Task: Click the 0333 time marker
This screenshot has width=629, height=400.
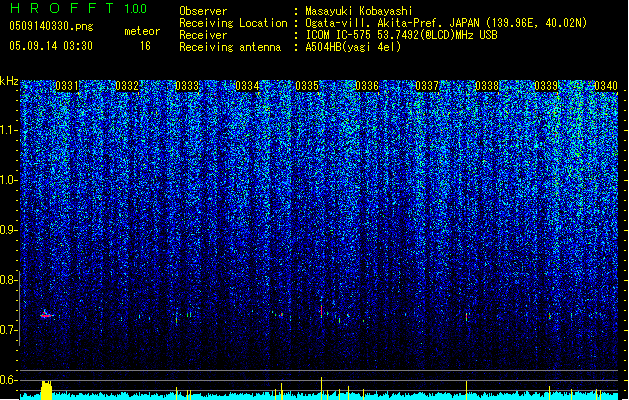Action: (x=187, y=86)
